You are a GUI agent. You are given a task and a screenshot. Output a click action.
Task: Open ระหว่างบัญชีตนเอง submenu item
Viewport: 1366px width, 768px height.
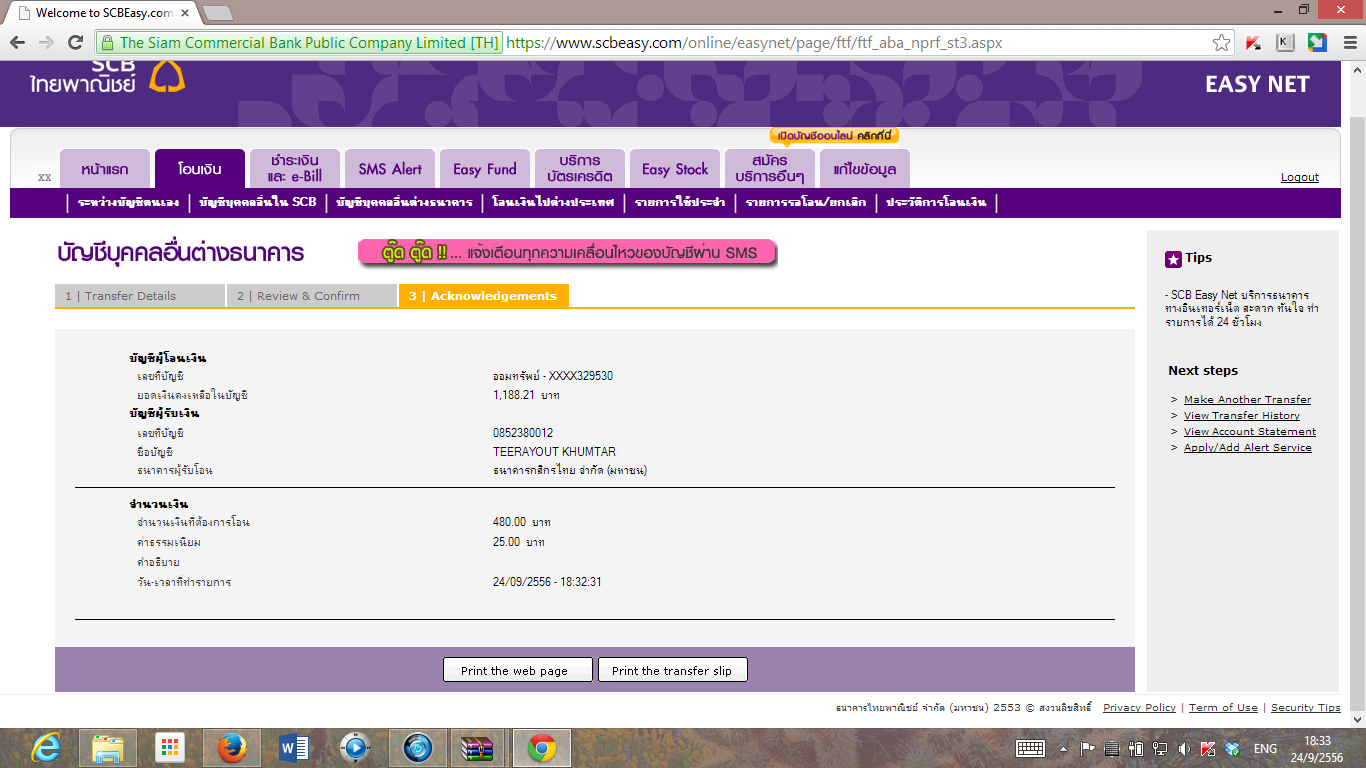click(x=128, y=203)
